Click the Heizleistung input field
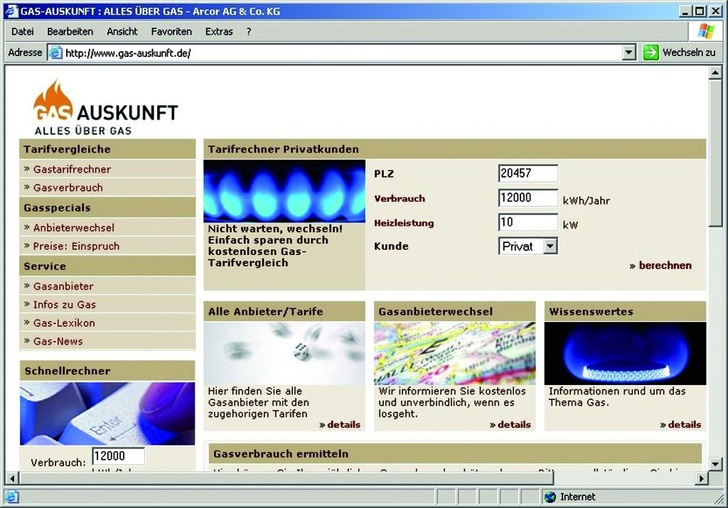Image resolution: width=728 pixels, height=508 pixels. pyautogui.click(x=528, y=222)
